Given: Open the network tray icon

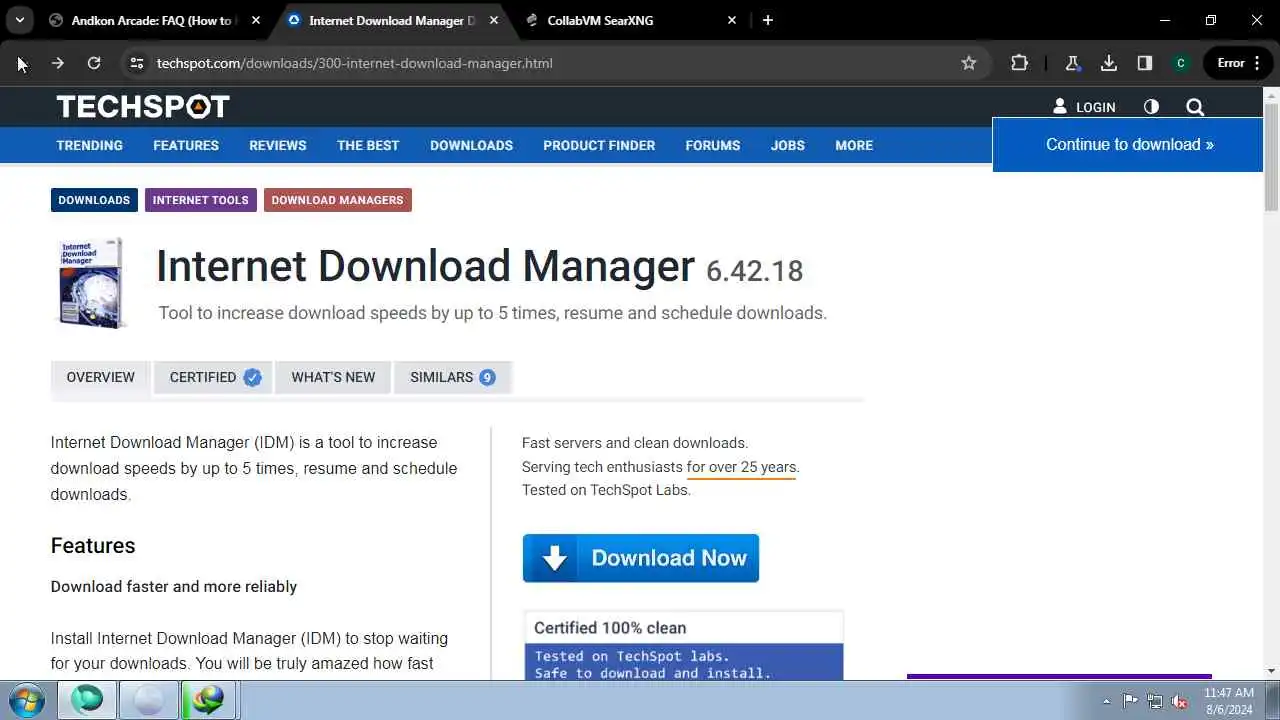Looking at the screenshot, I should tap(1155, 701).
